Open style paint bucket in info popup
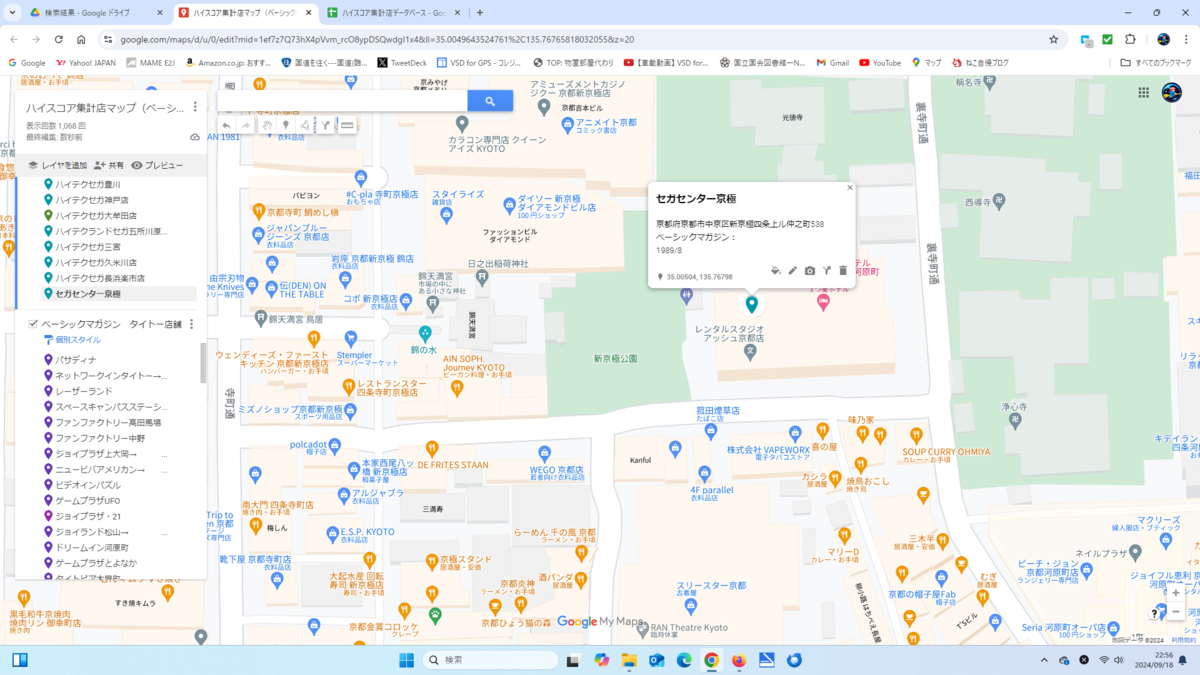Image resolution: width=1200 pixels, height=675 pixels. (776, 270)
